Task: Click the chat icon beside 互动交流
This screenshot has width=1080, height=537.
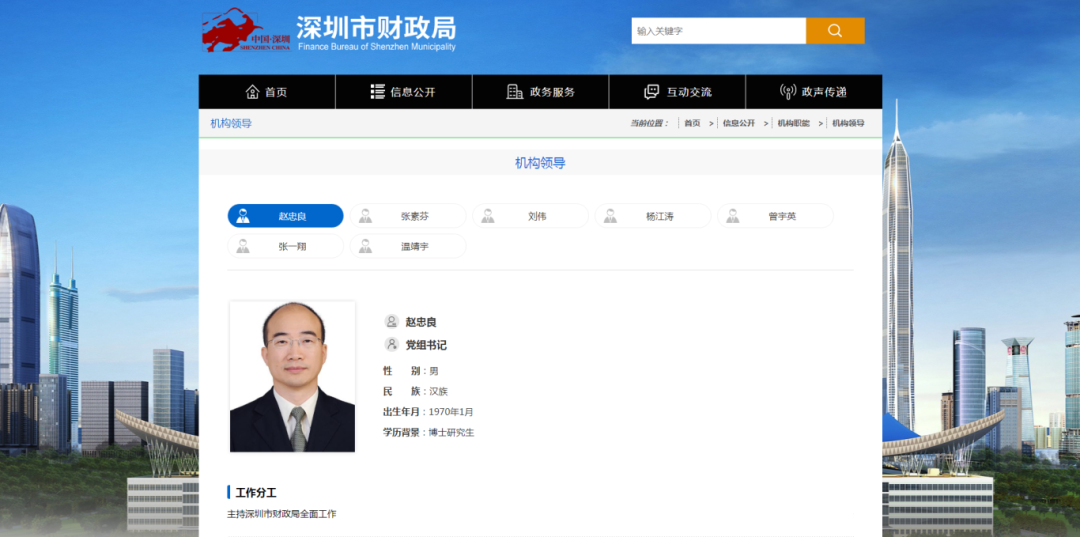Action: pyautogui.click(x=652, y=92)
